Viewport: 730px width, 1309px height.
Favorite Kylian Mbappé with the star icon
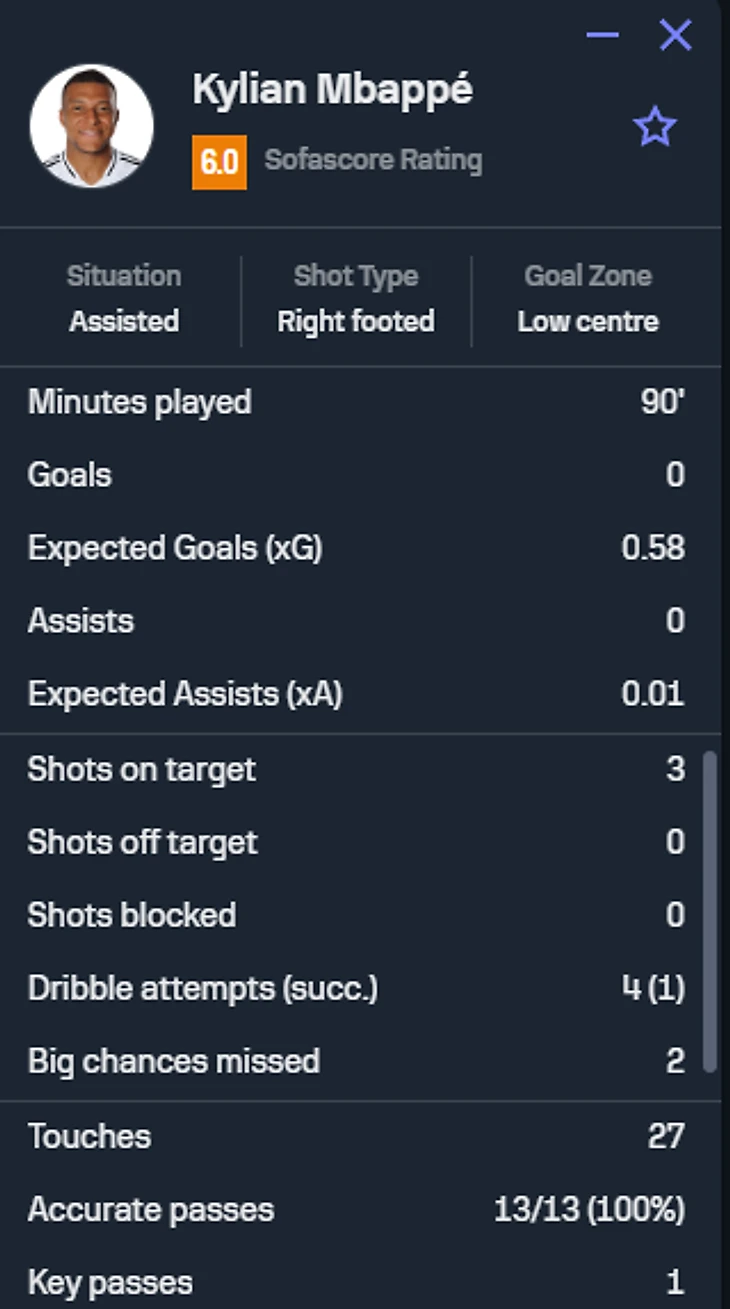(655, 128)
